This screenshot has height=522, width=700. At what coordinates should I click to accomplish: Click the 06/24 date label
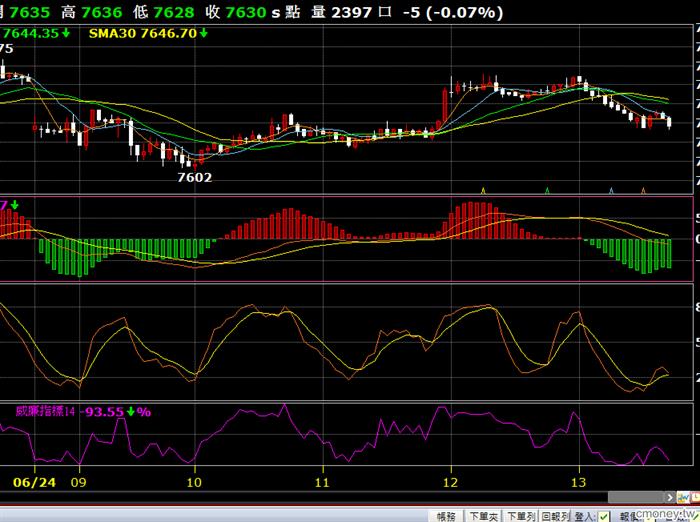click(34, 482)
